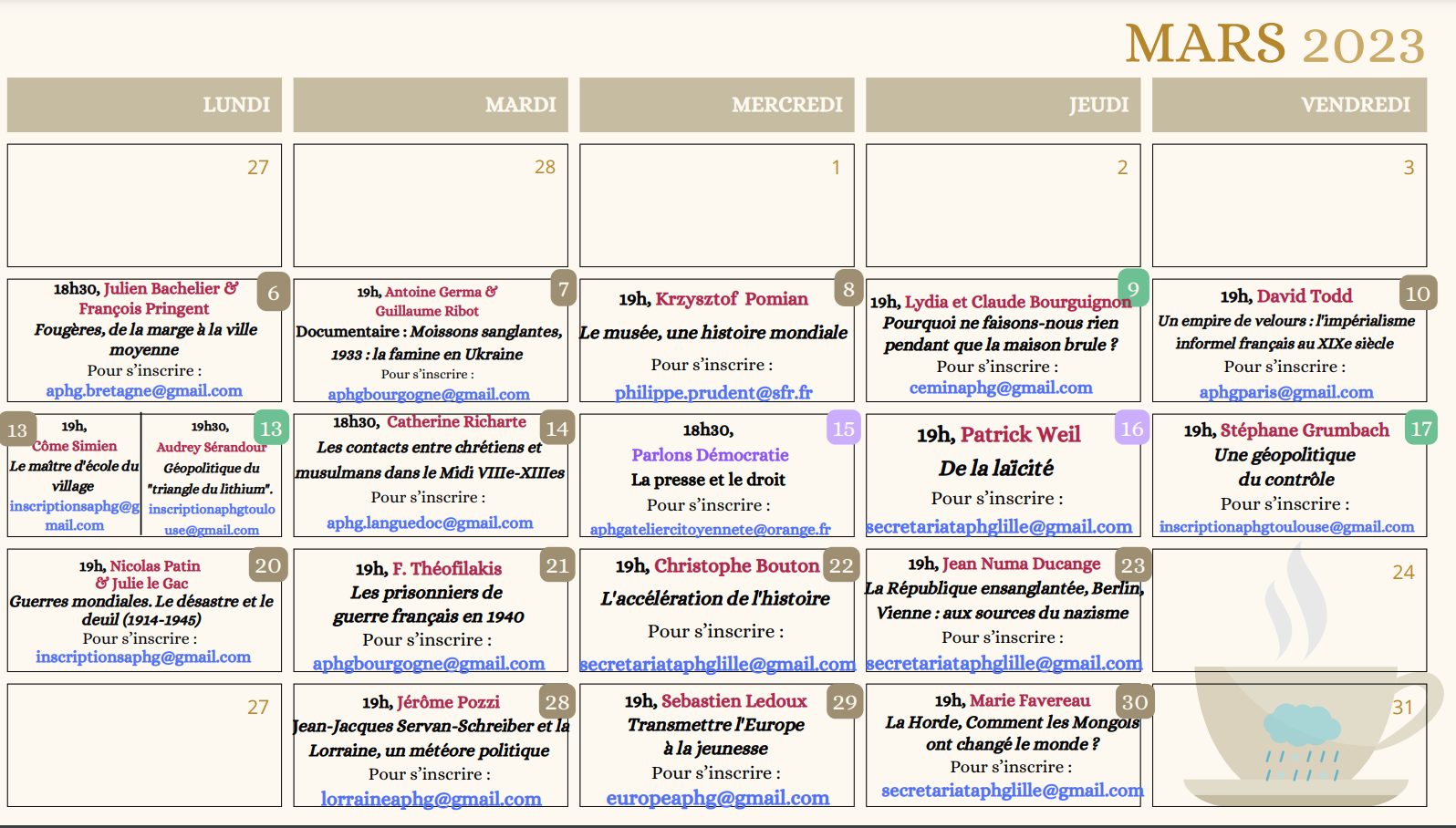Open the aphg.bretagne@gmail.com email link
Image resolution: width=1456 pixels, height=828 pixels.
pos(144,390)
